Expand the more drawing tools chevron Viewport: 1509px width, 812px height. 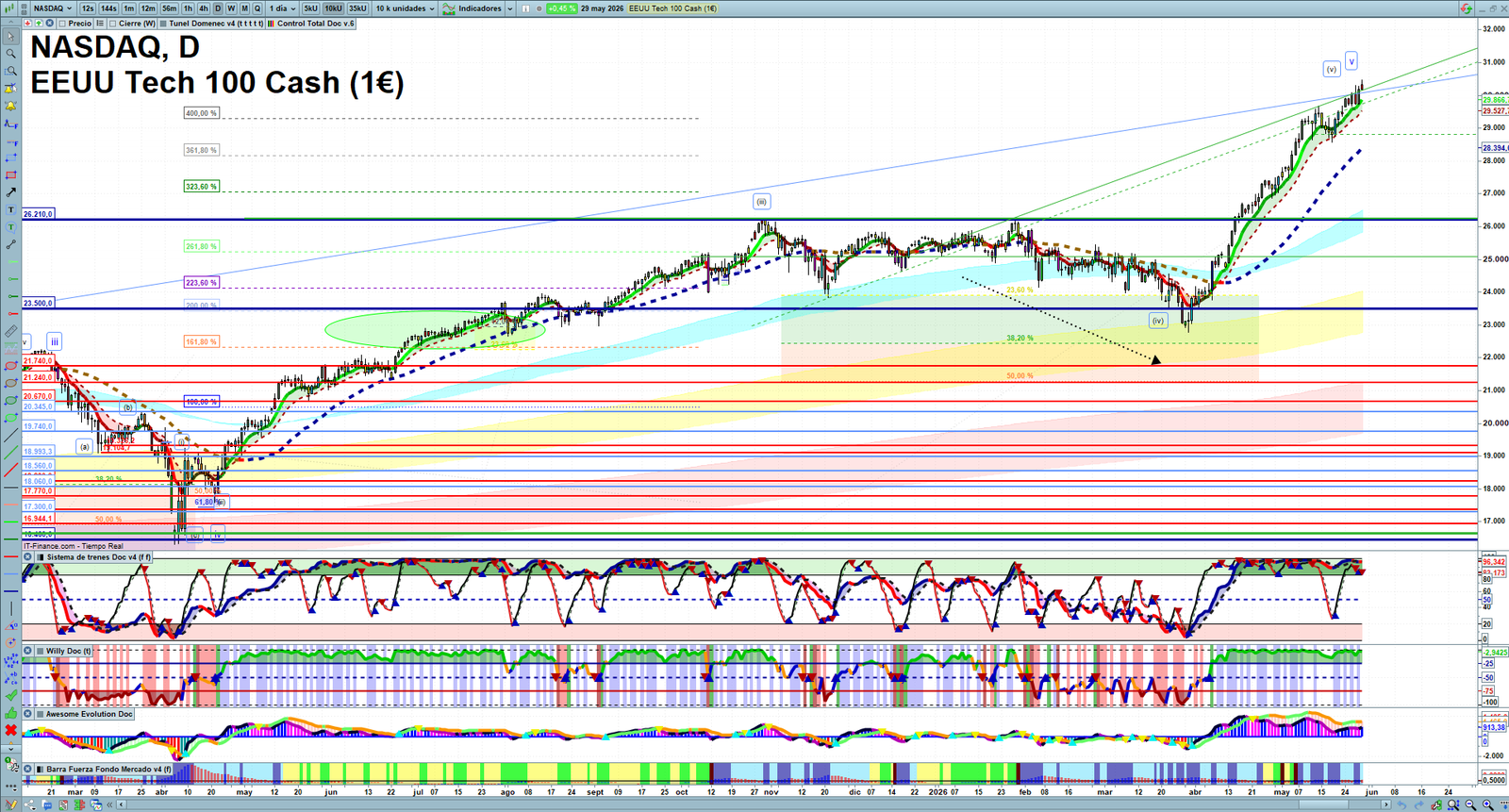pyautogui.click(x=10, y=749)
